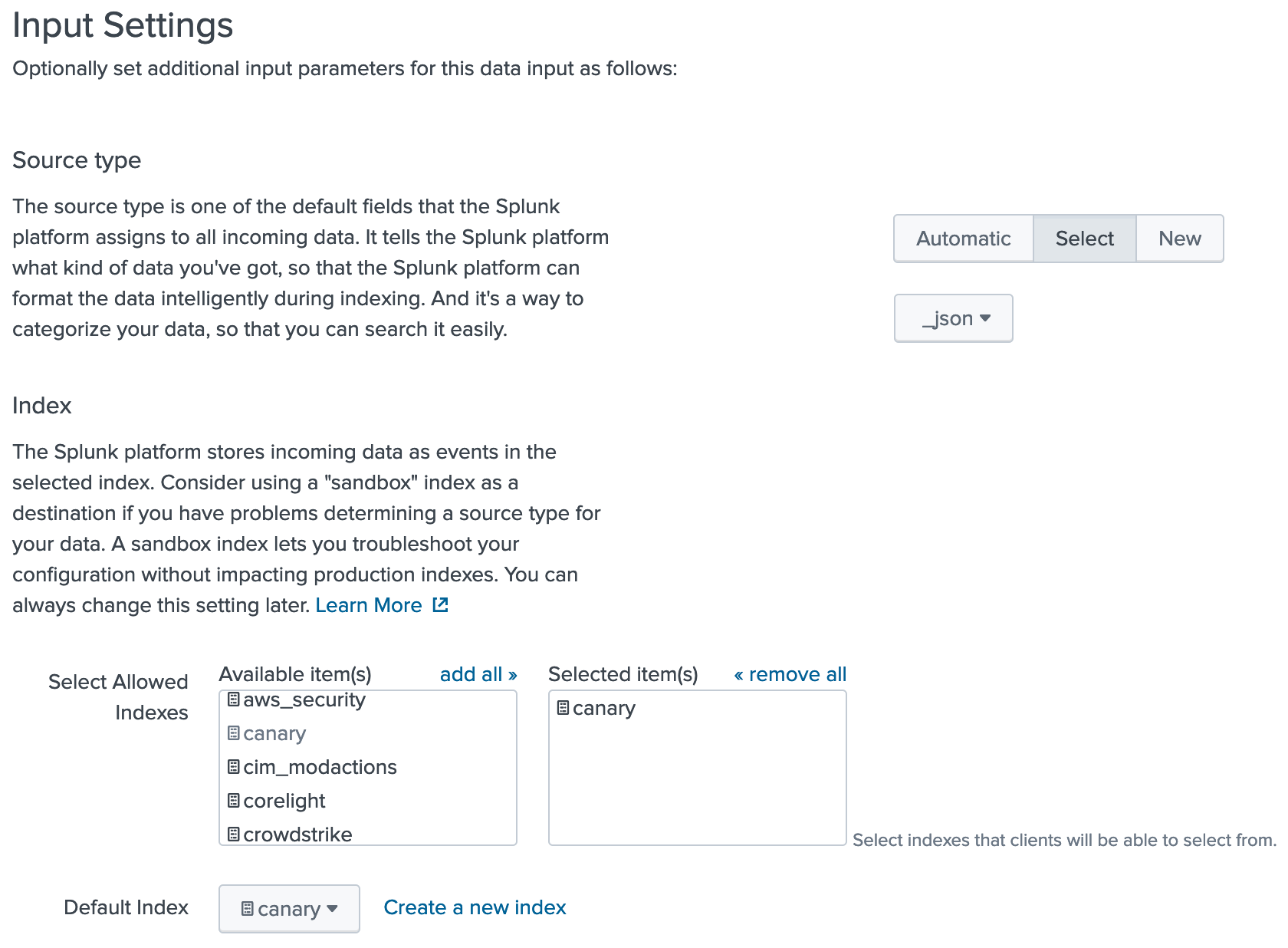
Task: Choose the Select source type option
Action: 1084,239
